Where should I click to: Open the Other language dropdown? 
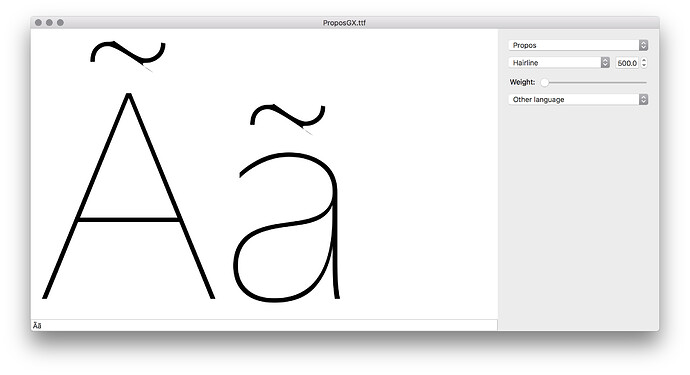click(x=578, y=99)
